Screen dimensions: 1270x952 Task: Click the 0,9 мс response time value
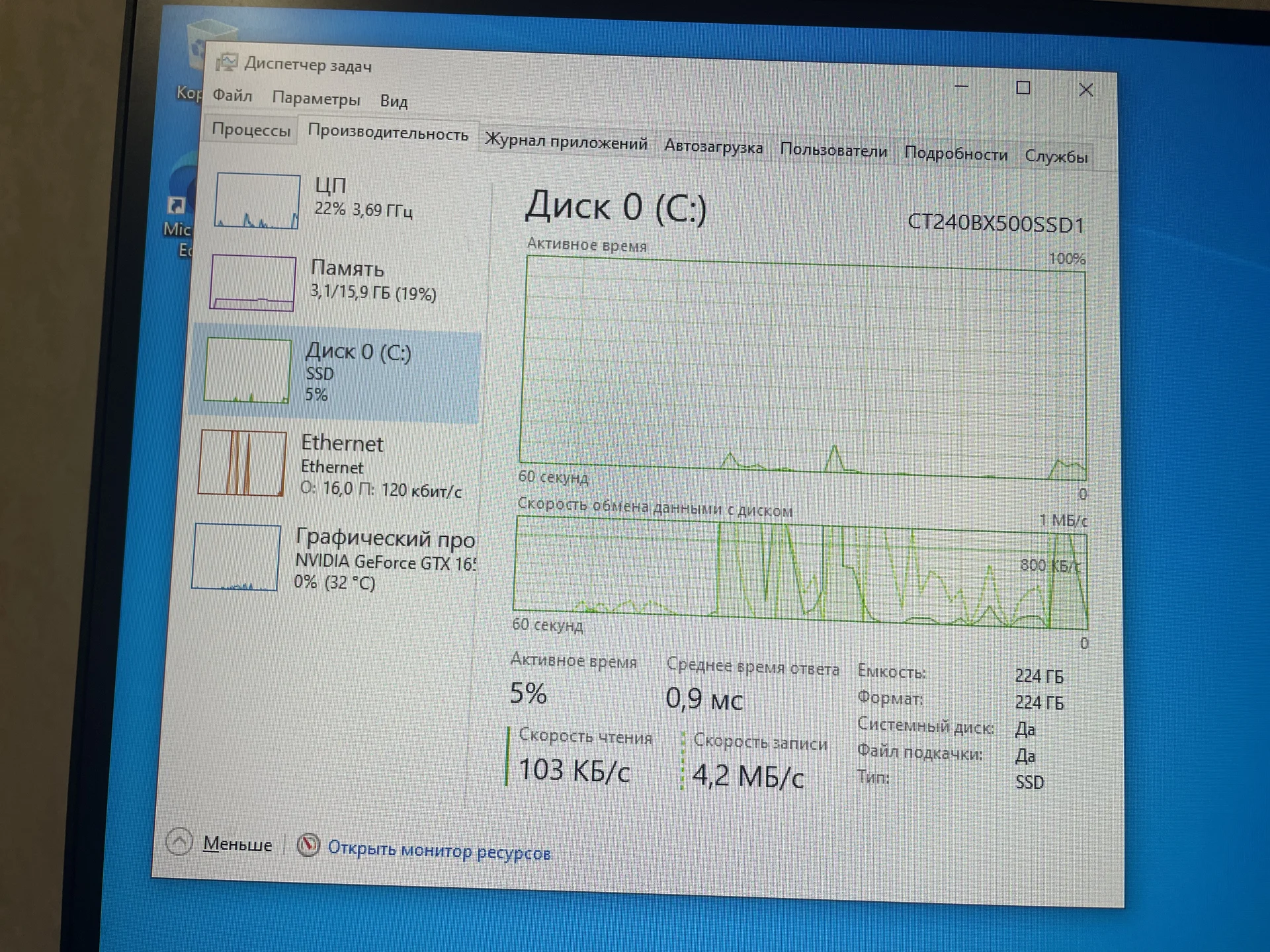coord(704,699)
